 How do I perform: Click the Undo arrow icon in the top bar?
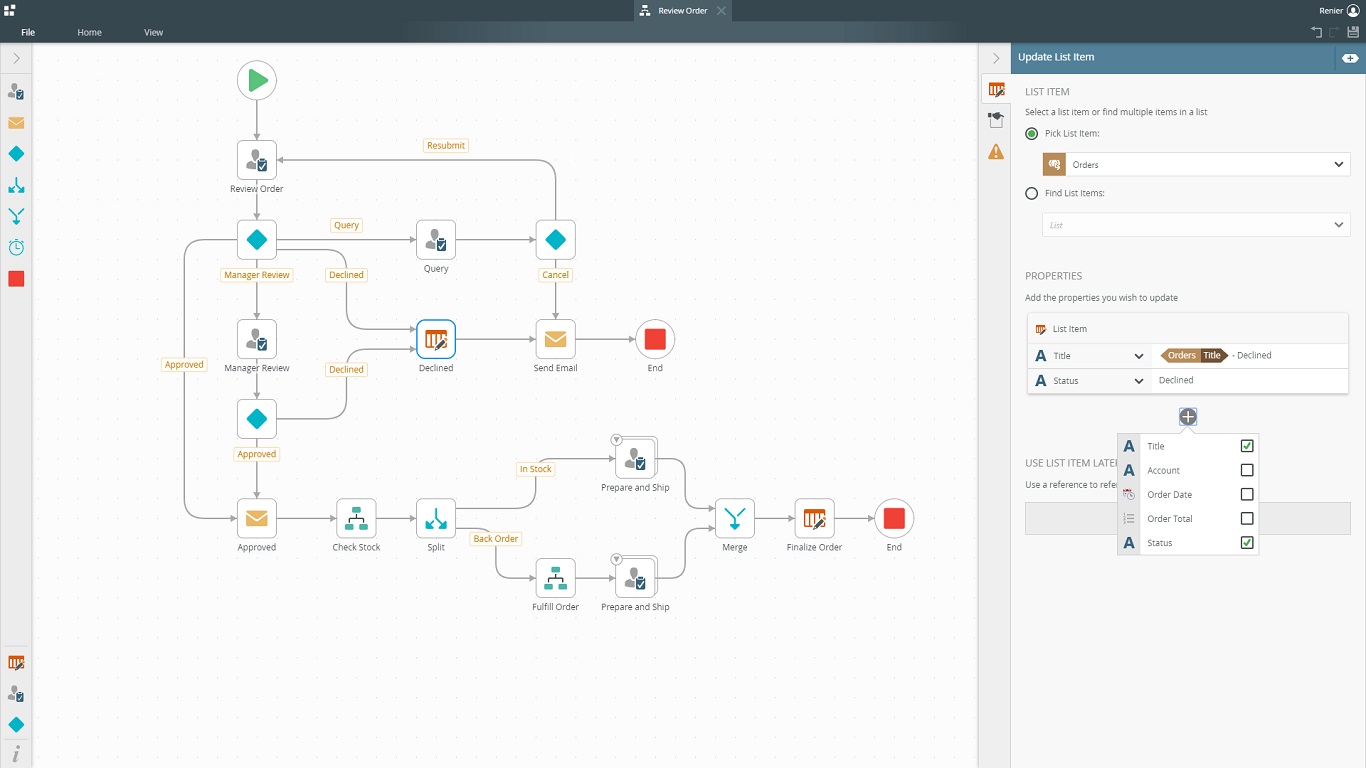tap(1317, 32)
